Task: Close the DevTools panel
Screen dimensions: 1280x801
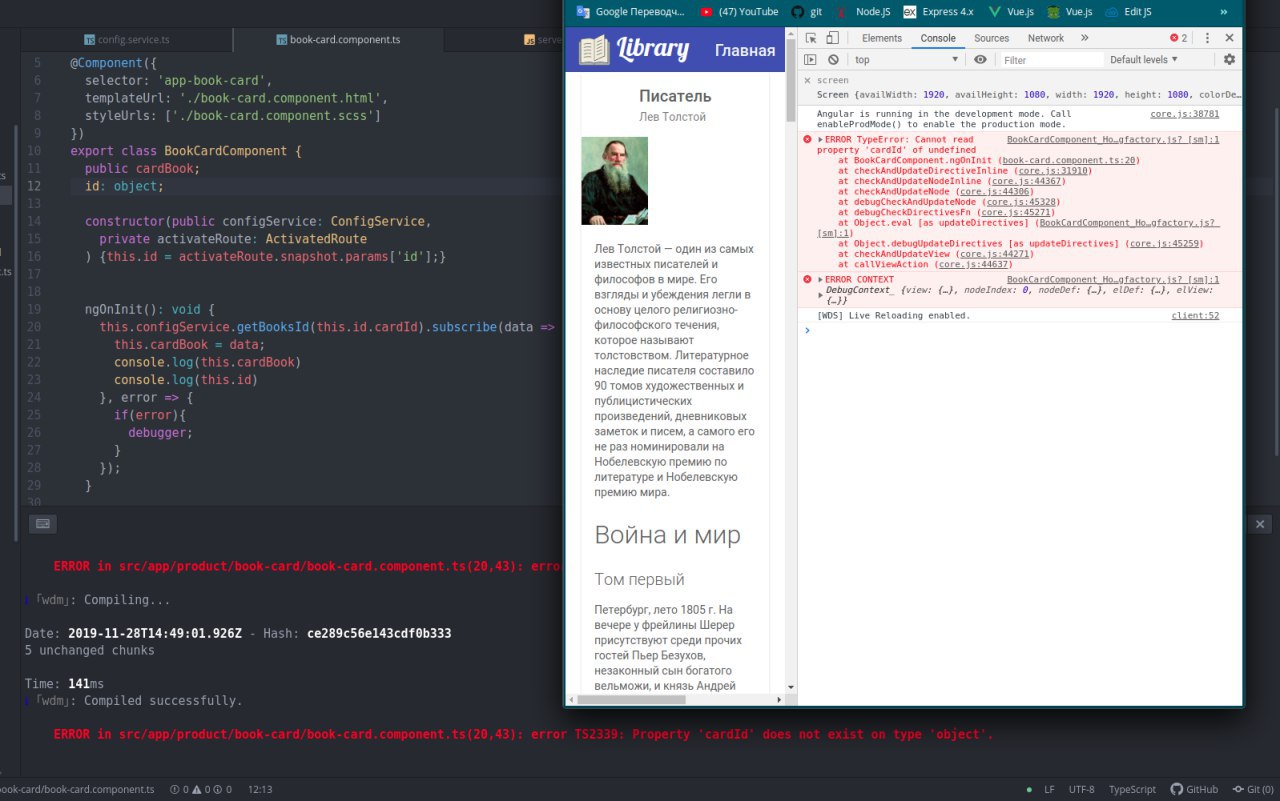Action: [x=1230, y=38]
